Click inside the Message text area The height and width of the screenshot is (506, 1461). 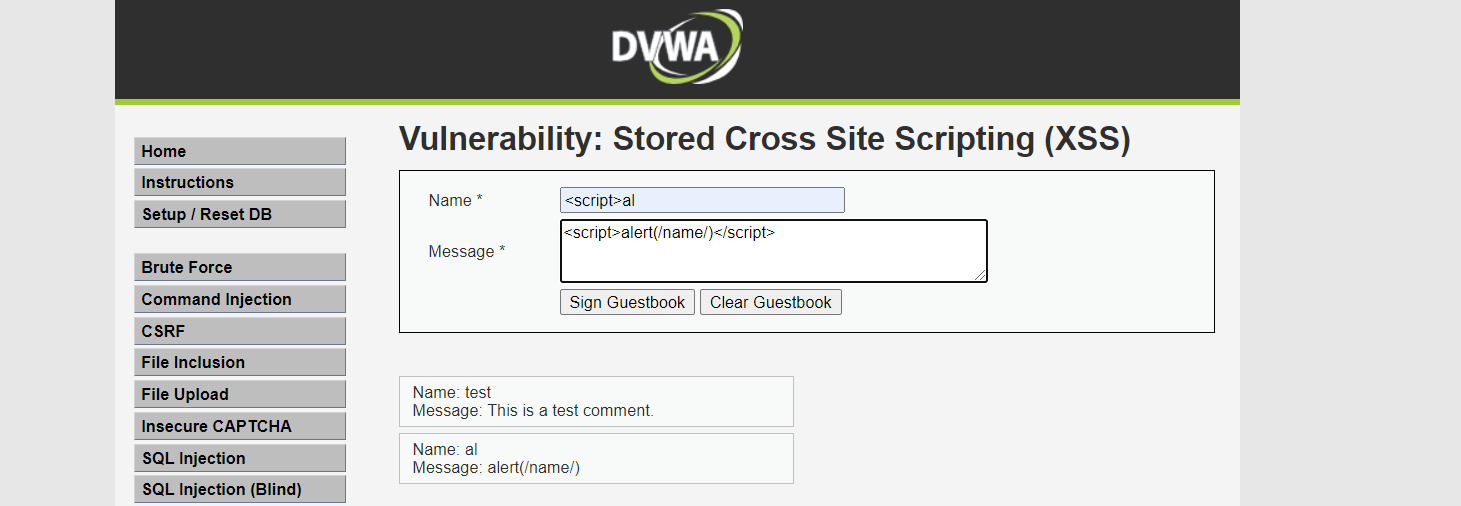(x=773, y=252)
